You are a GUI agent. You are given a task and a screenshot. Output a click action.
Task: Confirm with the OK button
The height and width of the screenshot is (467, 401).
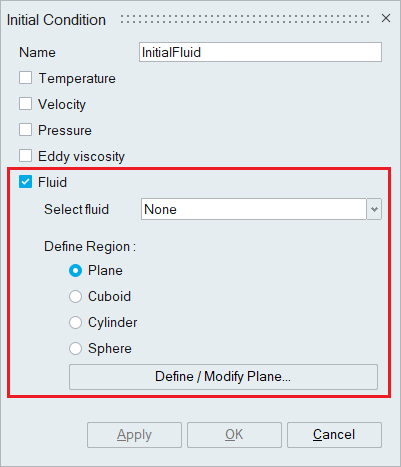coord(234,435)
